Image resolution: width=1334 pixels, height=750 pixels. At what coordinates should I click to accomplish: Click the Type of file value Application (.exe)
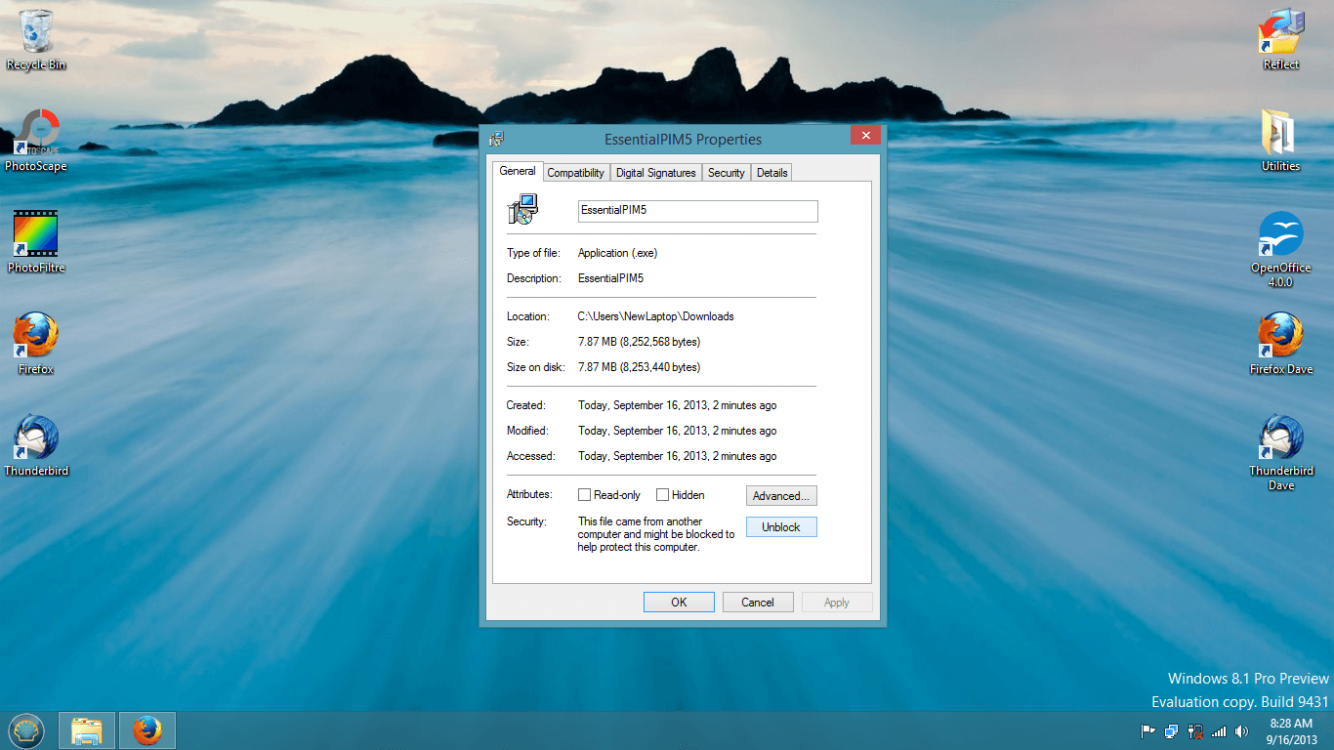click(618, 253)
